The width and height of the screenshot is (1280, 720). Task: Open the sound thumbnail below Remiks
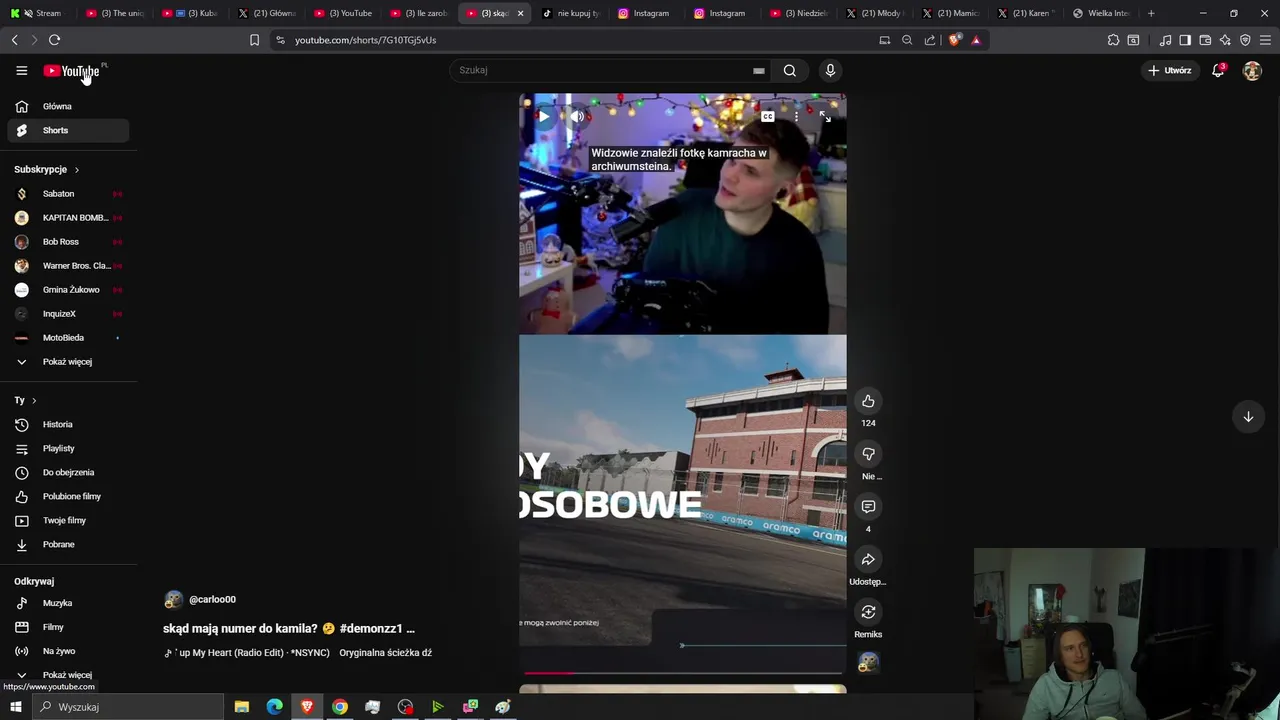(x=868, y=662)
